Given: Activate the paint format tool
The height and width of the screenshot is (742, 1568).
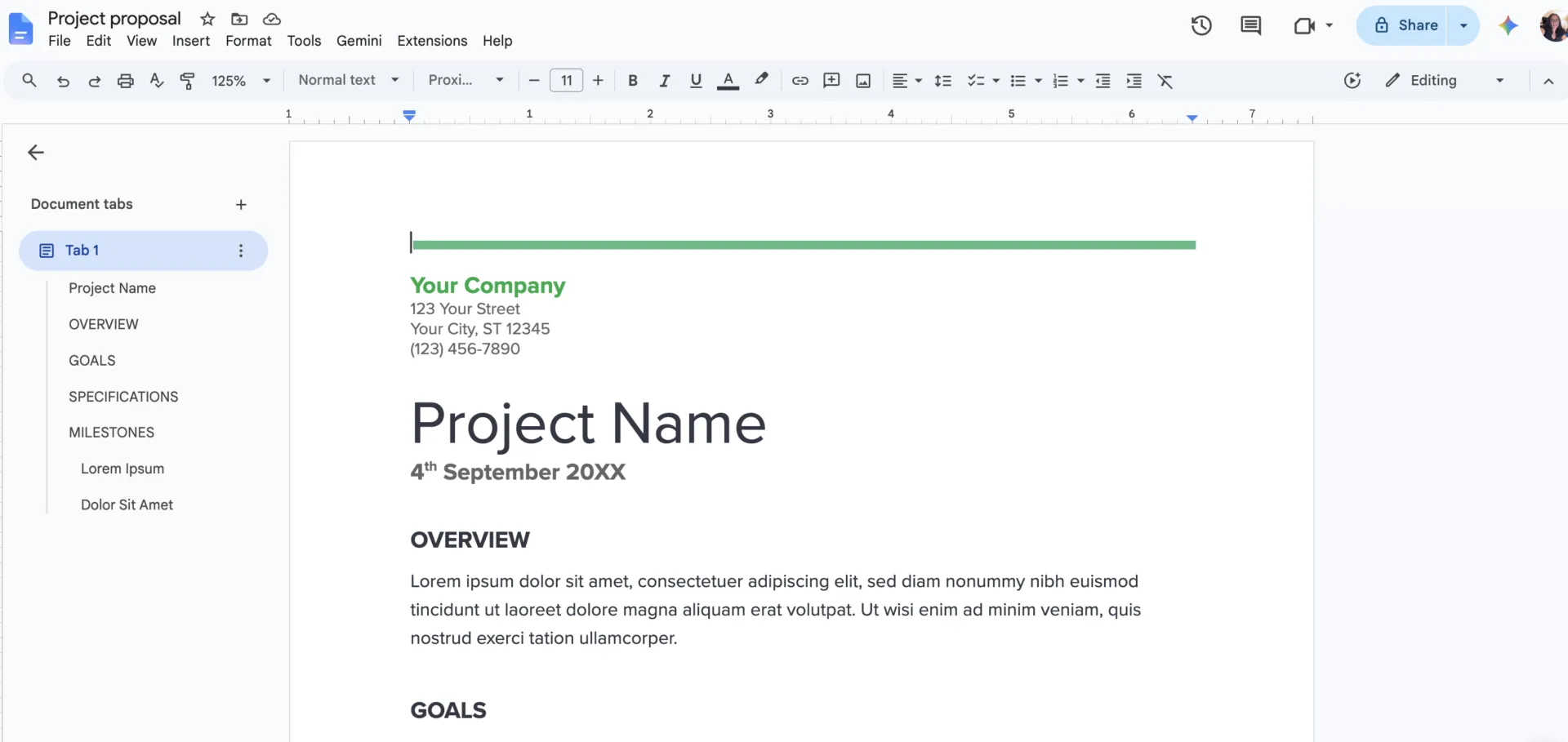Looking at the screenshot, I should point(187,80).
